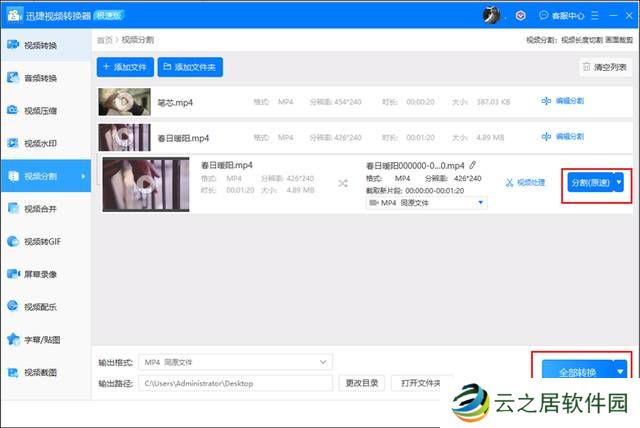Open the 视频合并 (video merge) tool
The height and width of the screenshot is (428, 640).
[40, 209]
